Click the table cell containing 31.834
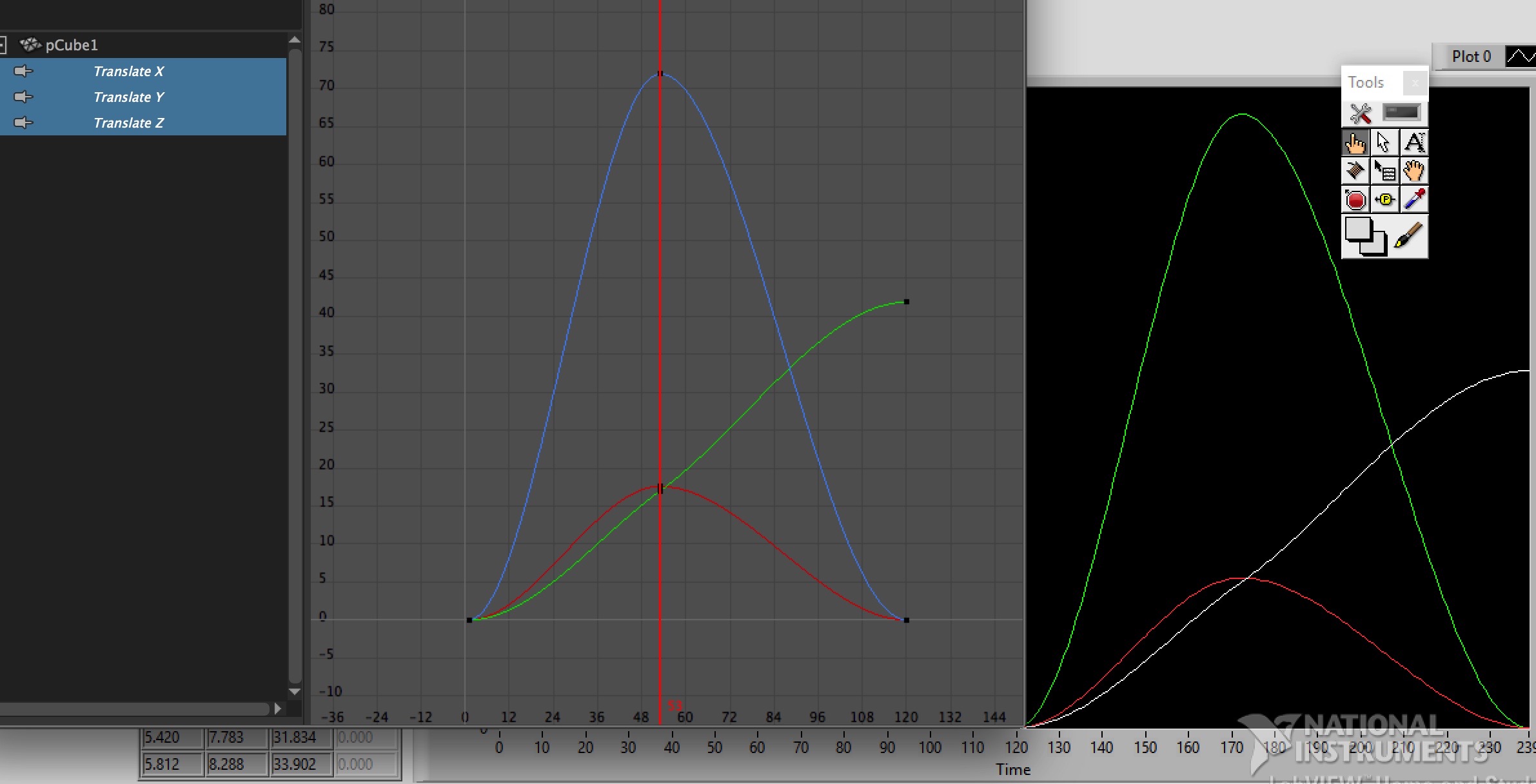Image resolution: width=1536 pixels, height=784 pixels. [300, 738]
